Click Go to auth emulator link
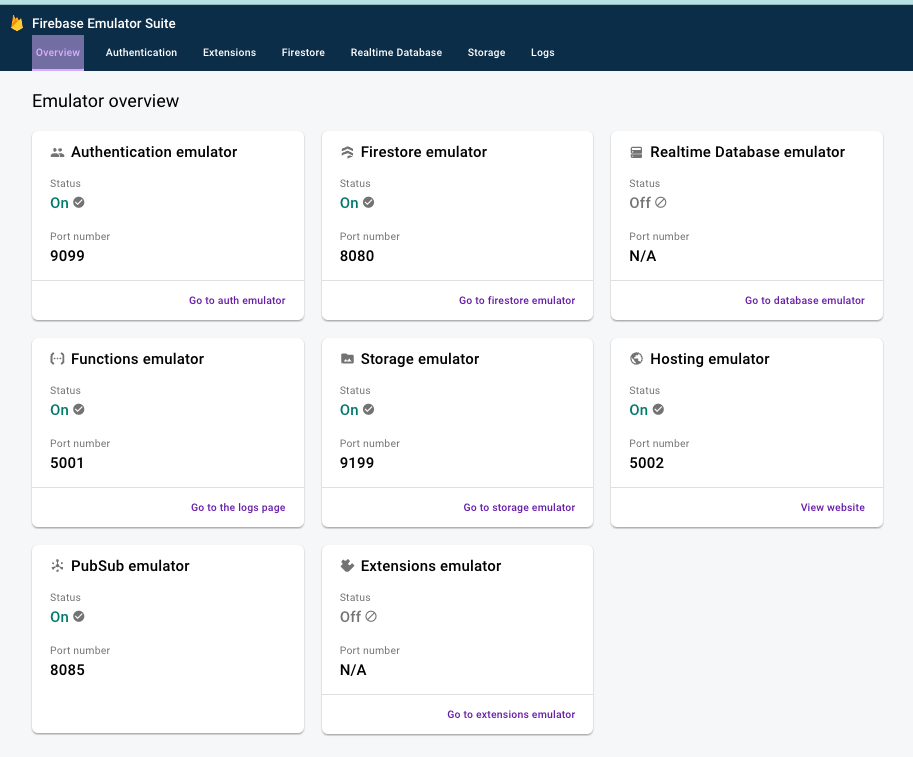 pyautogui.click(x=237, y=300)
